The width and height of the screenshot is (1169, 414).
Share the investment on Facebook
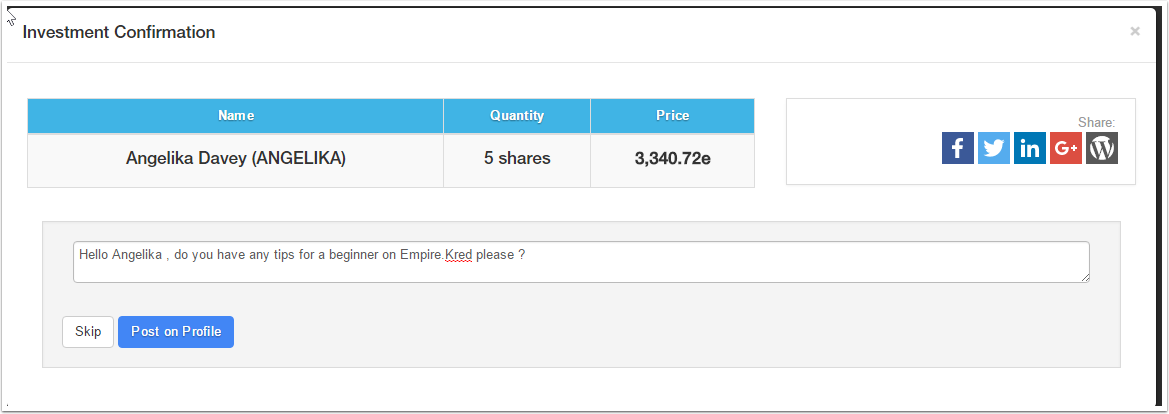[x=957, y=148]
